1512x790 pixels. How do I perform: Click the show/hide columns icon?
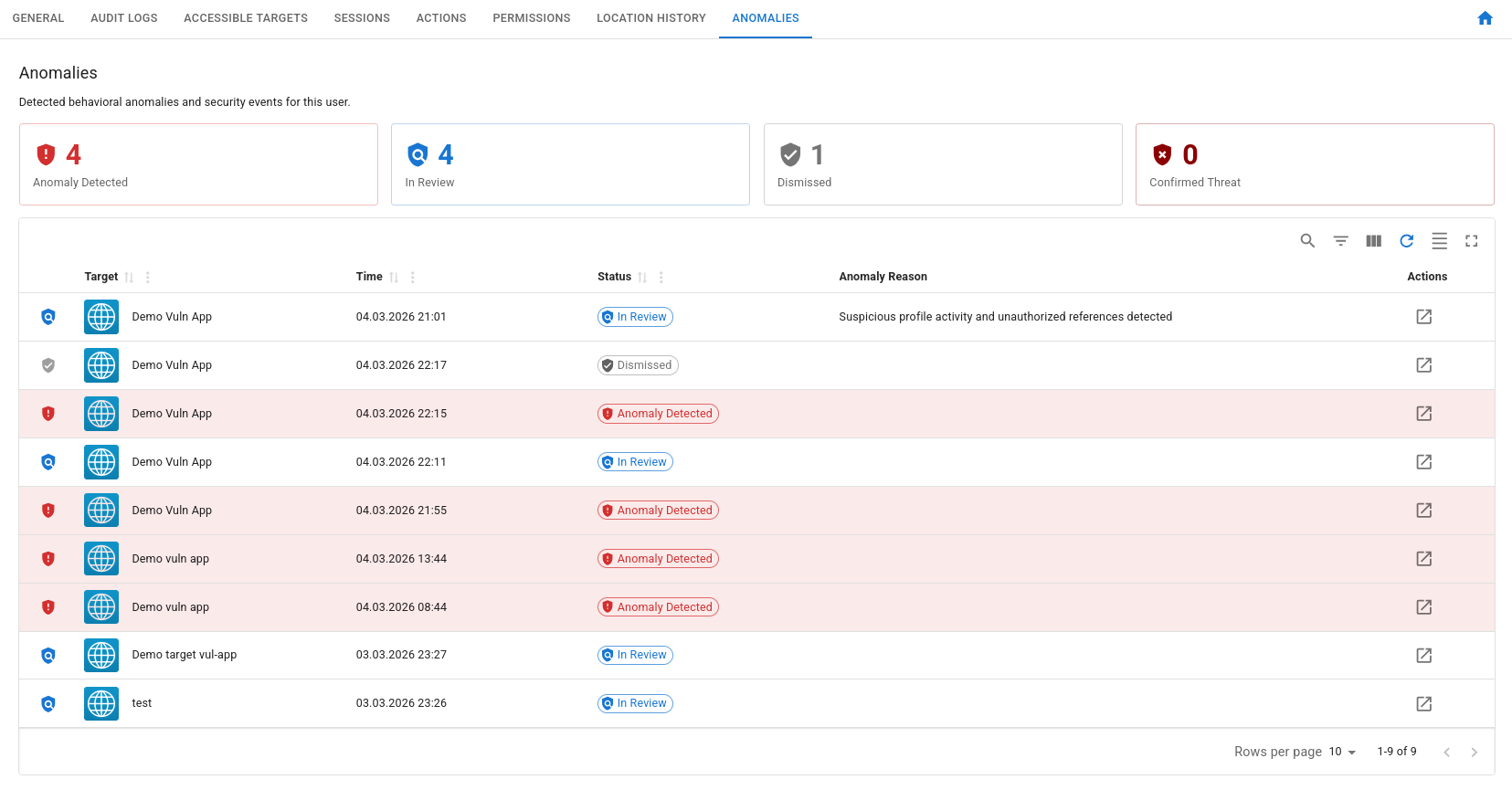click(x=1373, y=241)
